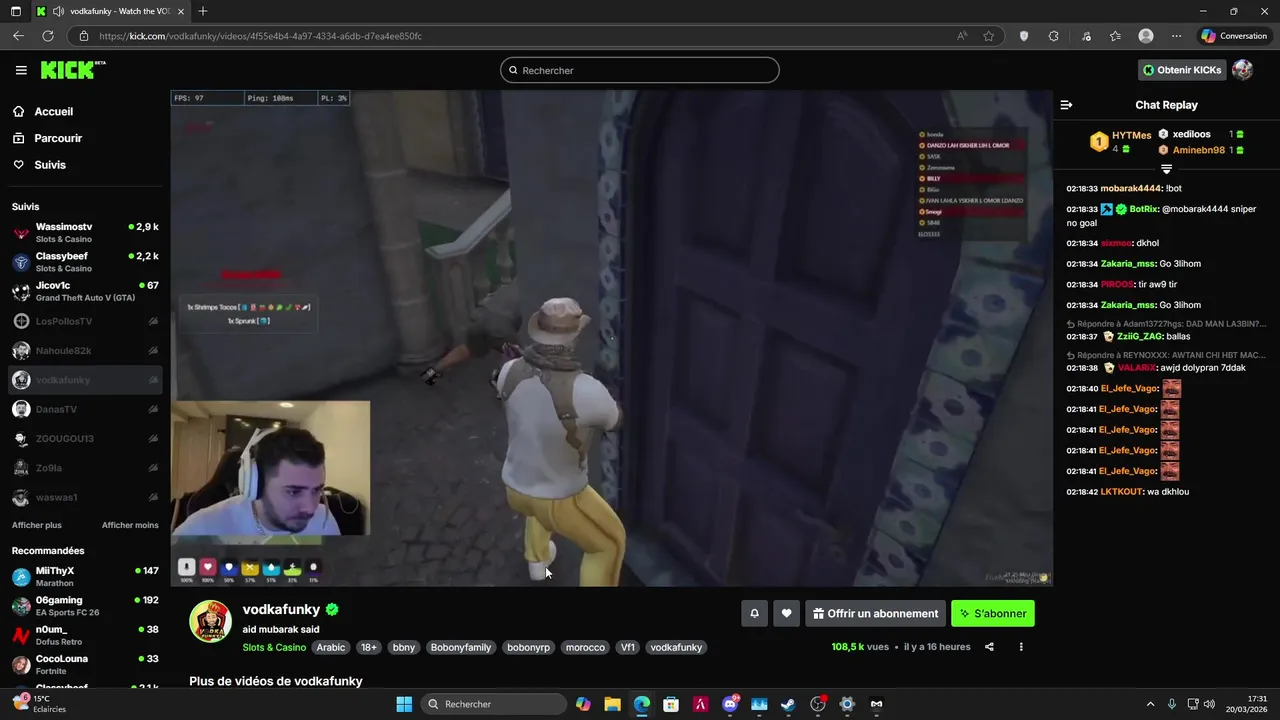Toggle the notification bell for vodkafunky
This screenshot has width=1280, height=720.
[x=754, y=614]
